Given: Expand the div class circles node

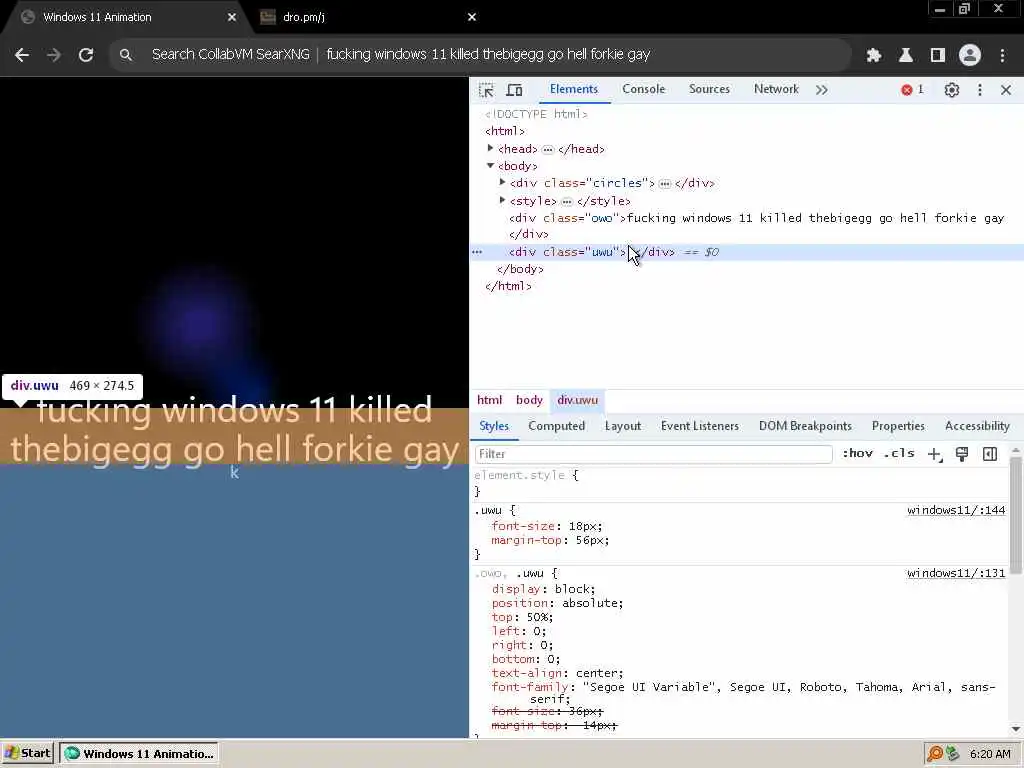Looking at the screenshot, I should pyautogui.click(x=502, y=183).
